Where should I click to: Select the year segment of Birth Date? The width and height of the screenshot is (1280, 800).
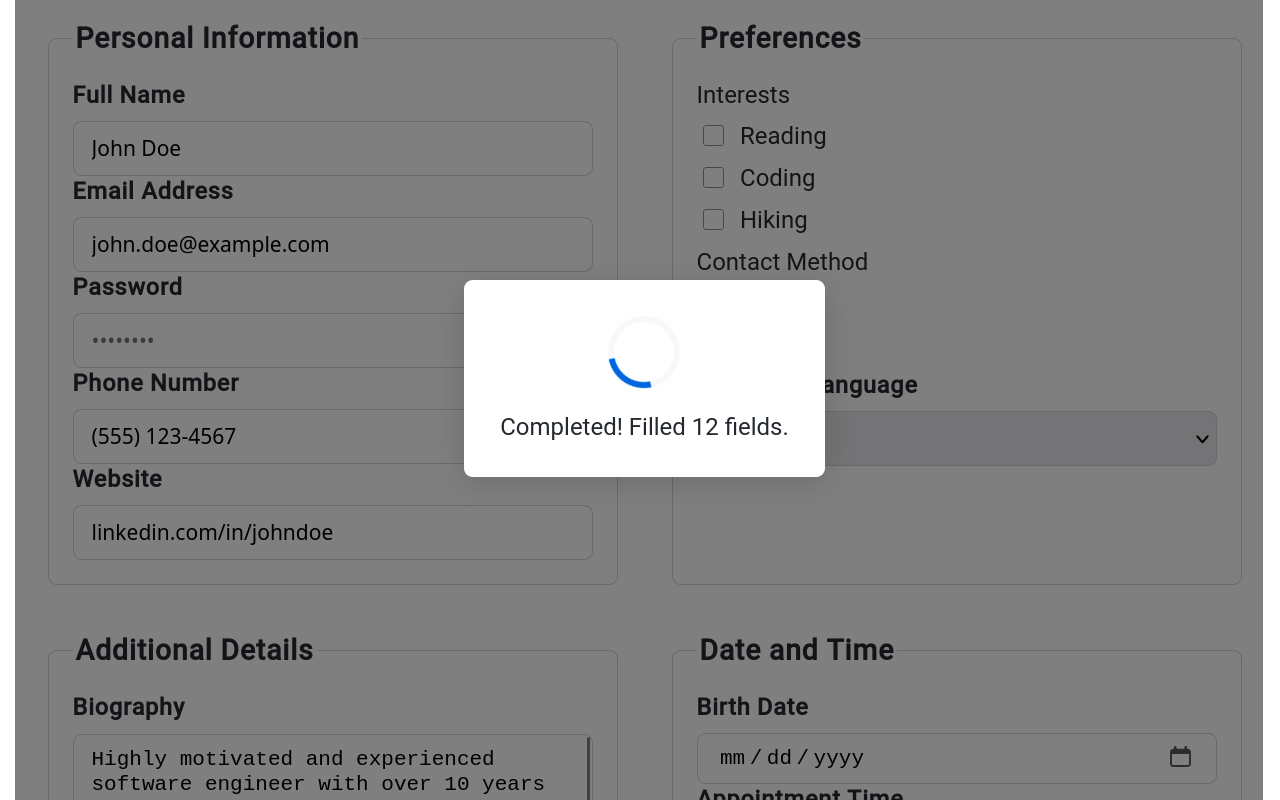(x=838, y=758)
